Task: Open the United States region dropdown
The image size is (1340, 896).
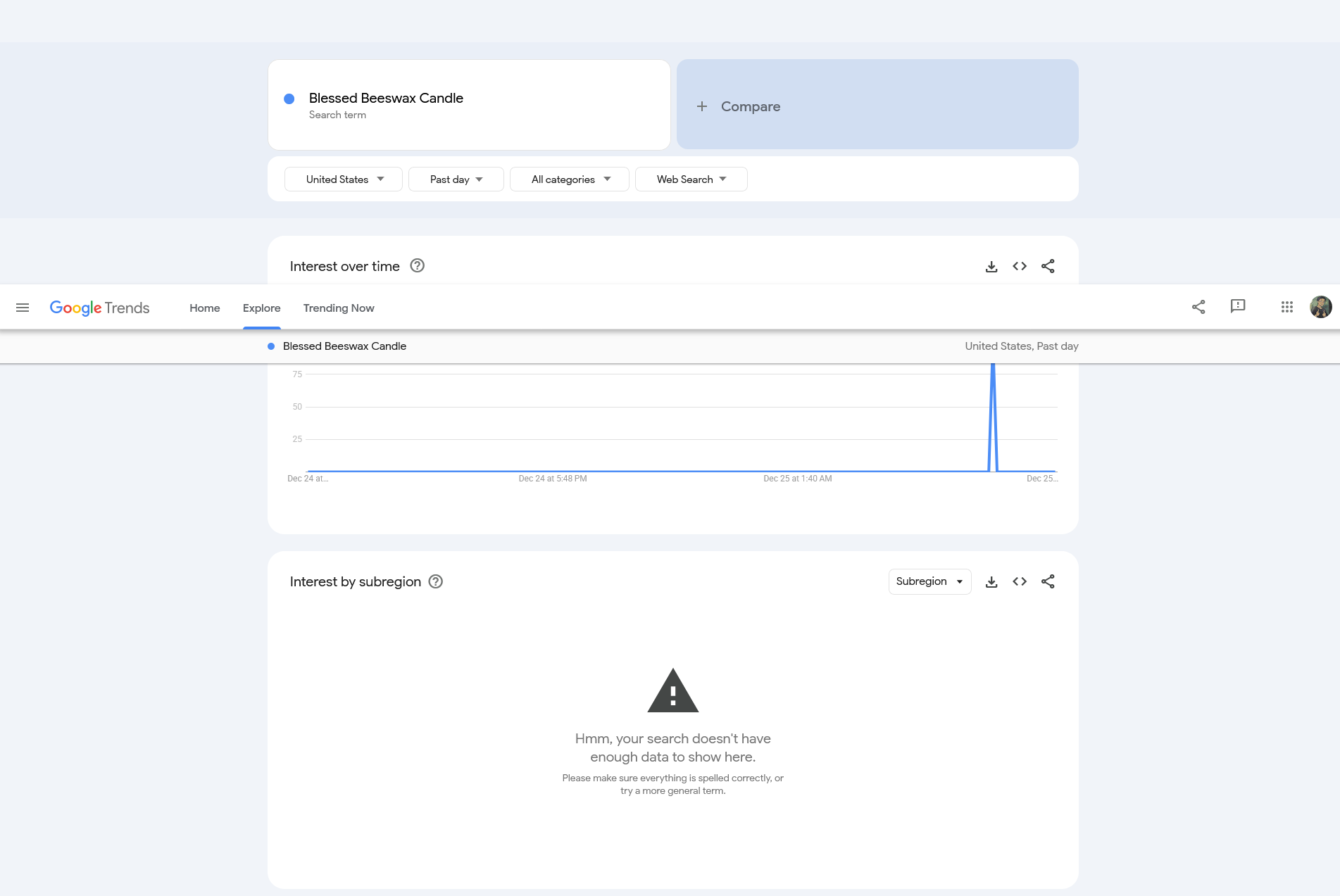Action: 344,179
